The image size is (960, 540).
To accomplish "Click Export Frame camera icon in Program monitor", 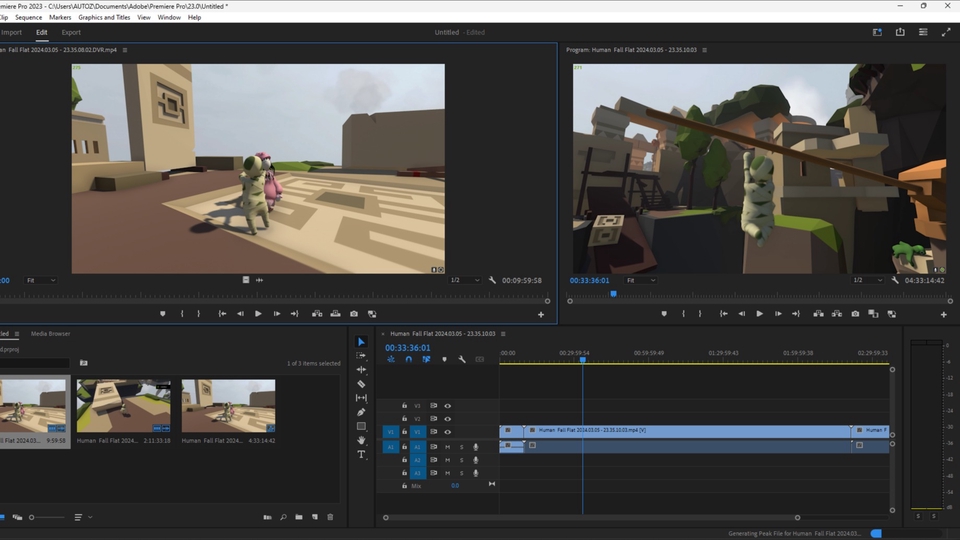I will coord(855,314).
